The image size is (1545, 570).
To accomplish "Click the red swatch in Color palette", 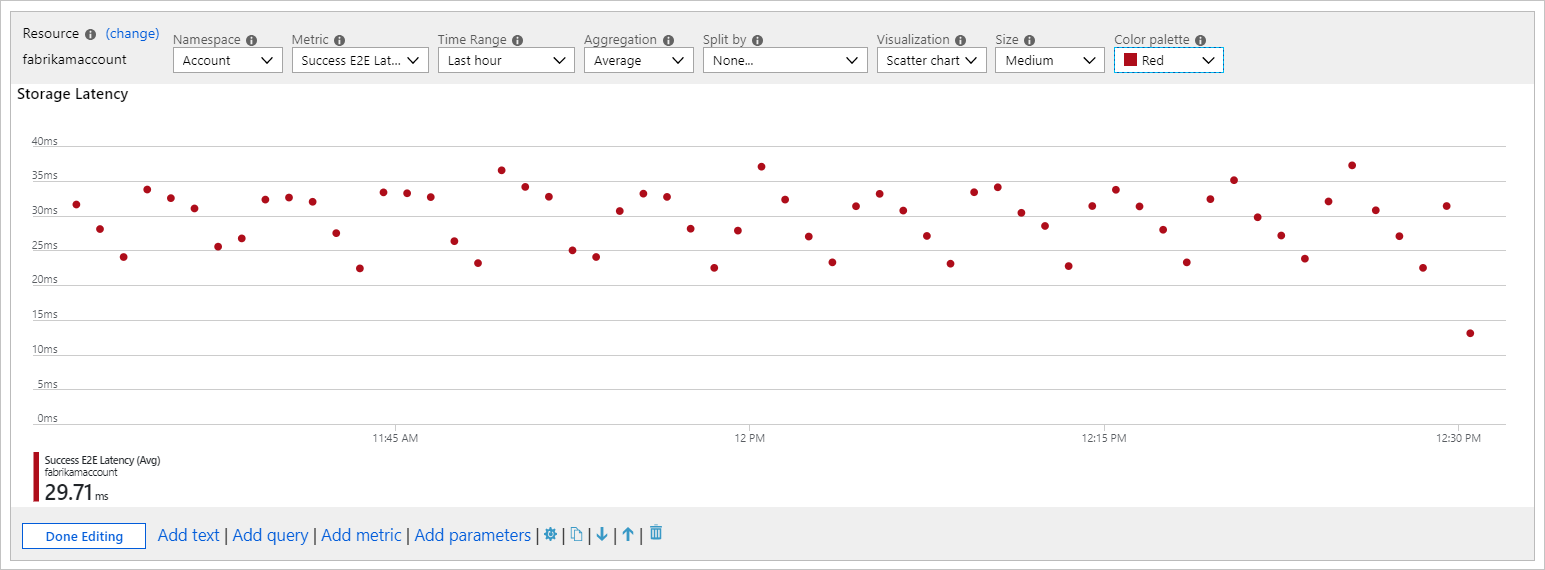I will [1131, 60].
